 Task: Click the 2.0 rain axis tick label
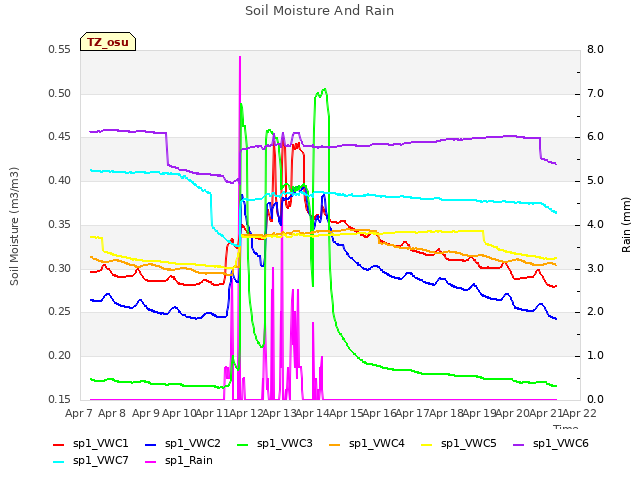(595, 312)
